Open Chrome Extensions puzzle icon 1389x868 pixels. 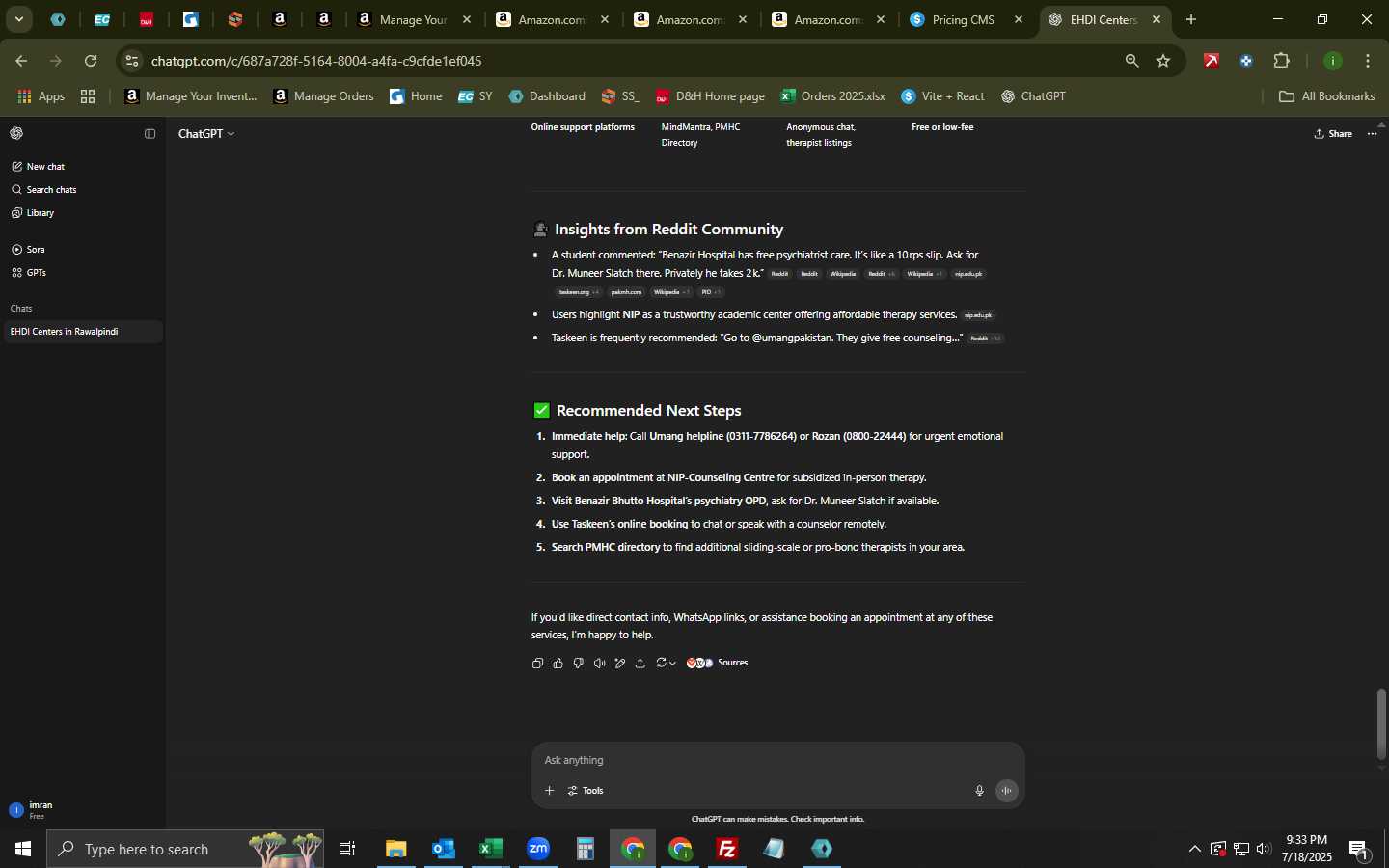point(1282,61)
